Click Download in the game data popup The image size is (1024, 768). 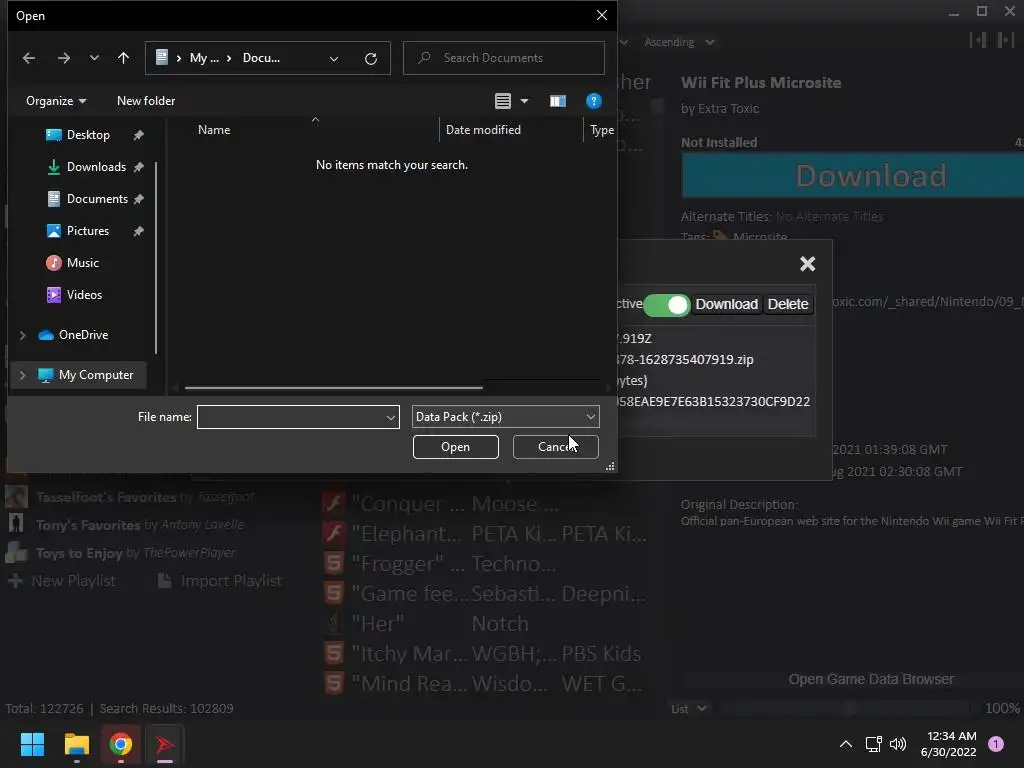(x=726, y=304)
